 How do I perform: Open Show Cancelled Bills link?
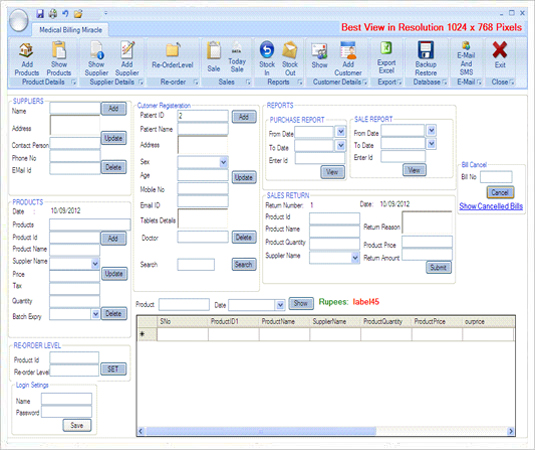(491, 206)
